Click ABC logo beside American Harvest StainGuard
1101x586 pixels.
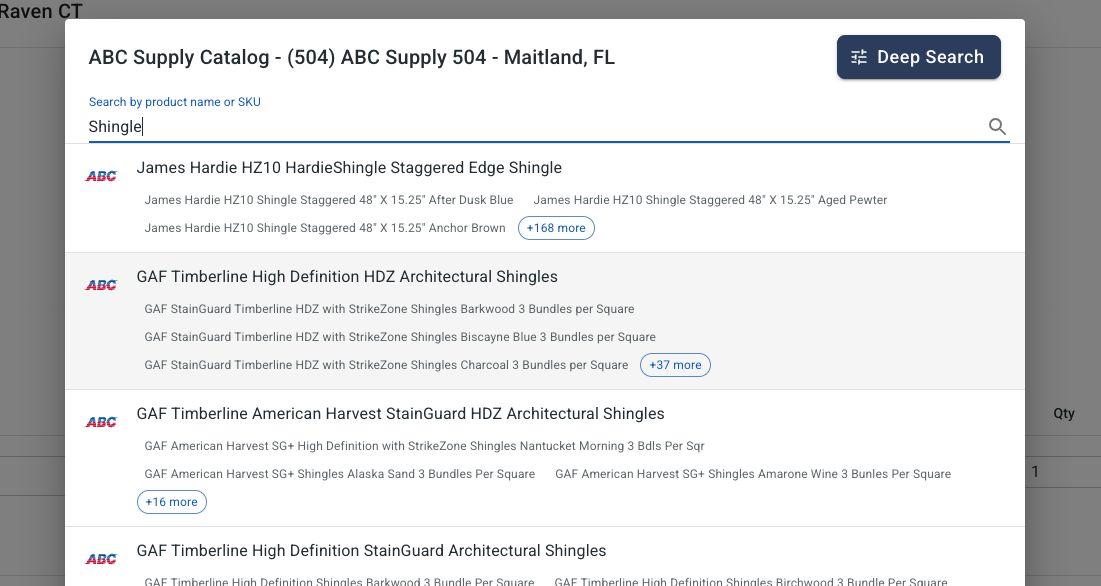101,422
